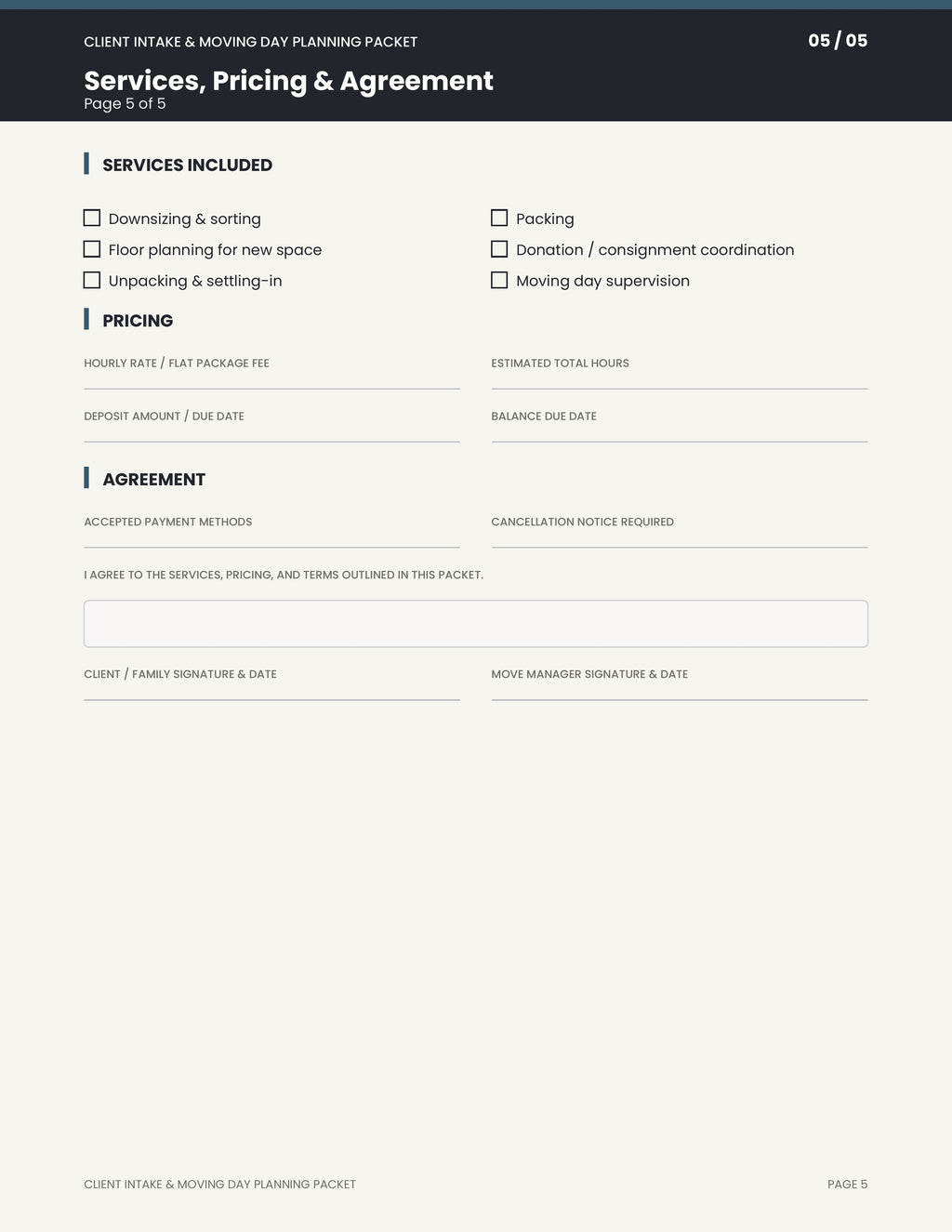Focus the Estimated Total Hours field

coord(680,379)
